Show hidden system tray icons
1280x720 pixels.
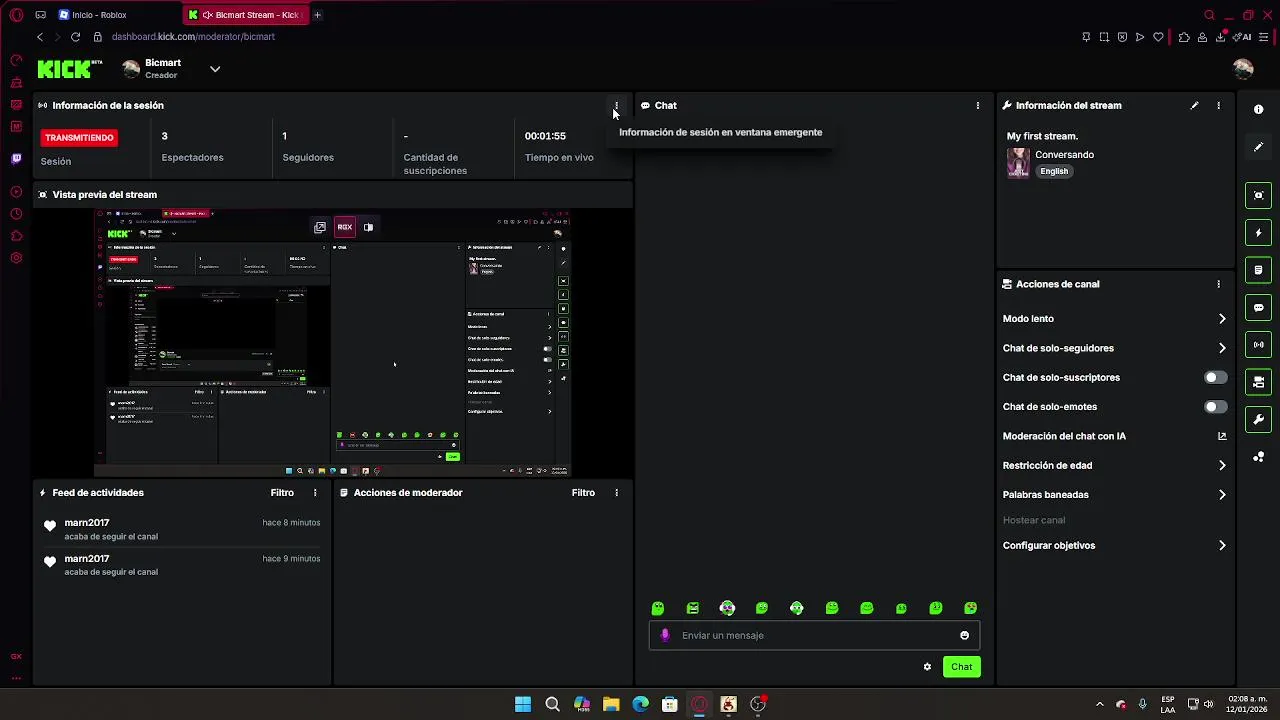(1100, 704)
